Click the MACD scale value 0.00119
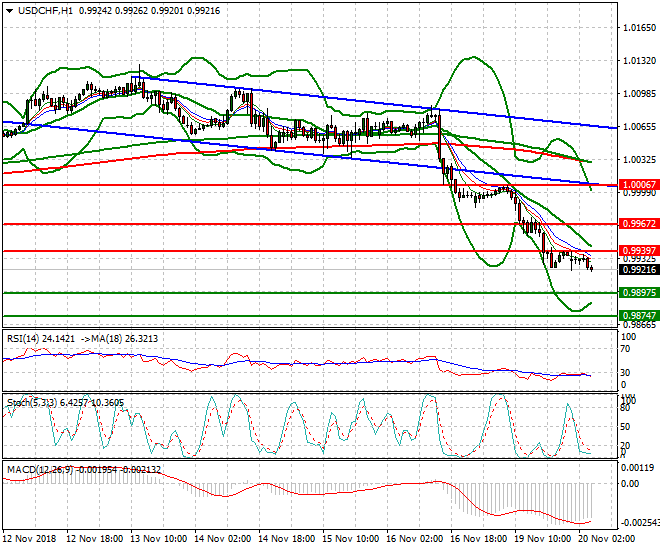This screenshot has height=550, width=660. pos(638,468)
